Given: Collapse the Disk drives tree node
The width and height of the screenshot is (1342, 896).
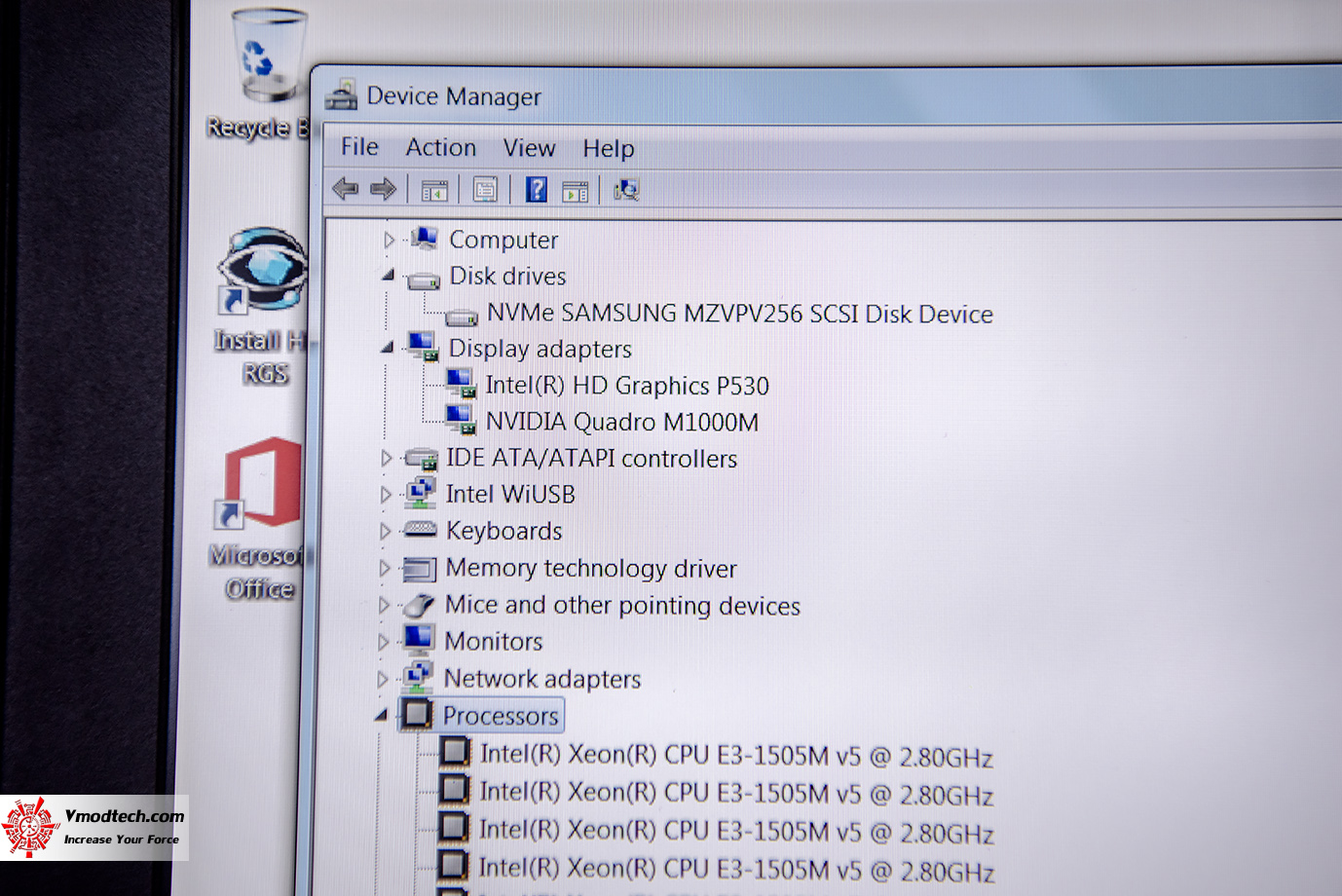Looking at the screenshot, I should tap(388, 276).
